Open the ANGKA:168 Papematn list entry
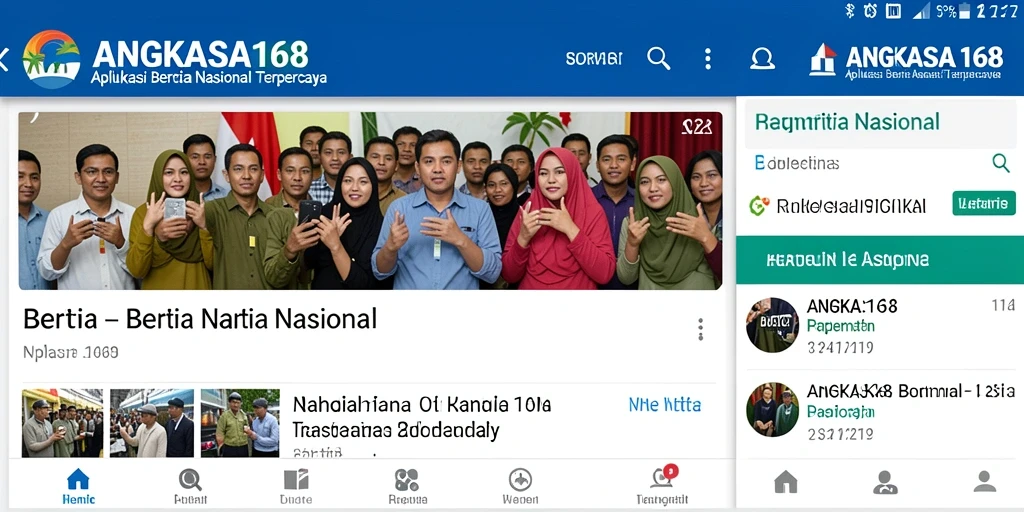Screen dimensions: 1024x512 click(x=880, y=326)
